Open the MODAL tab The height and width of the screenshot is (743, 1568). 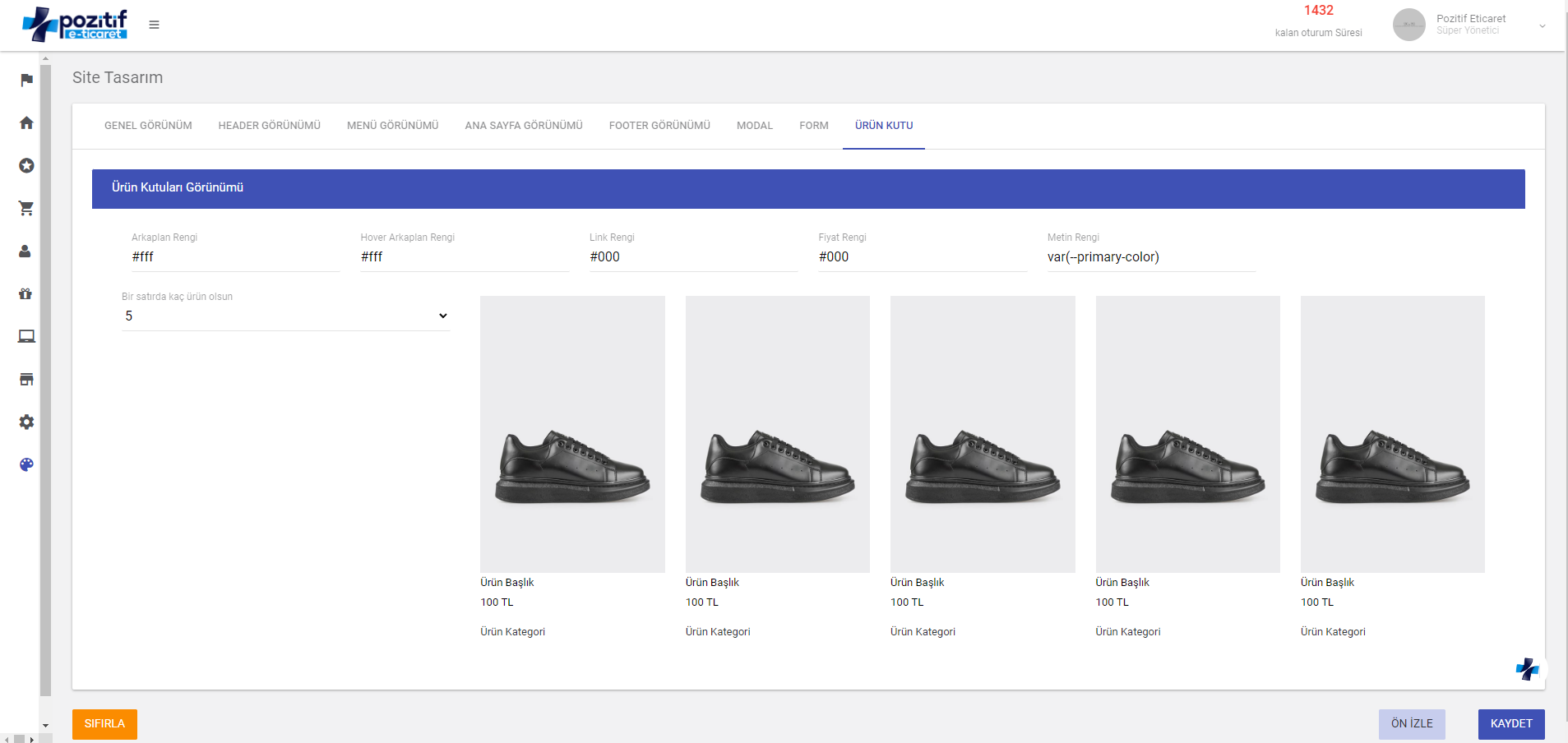[754, 126]
